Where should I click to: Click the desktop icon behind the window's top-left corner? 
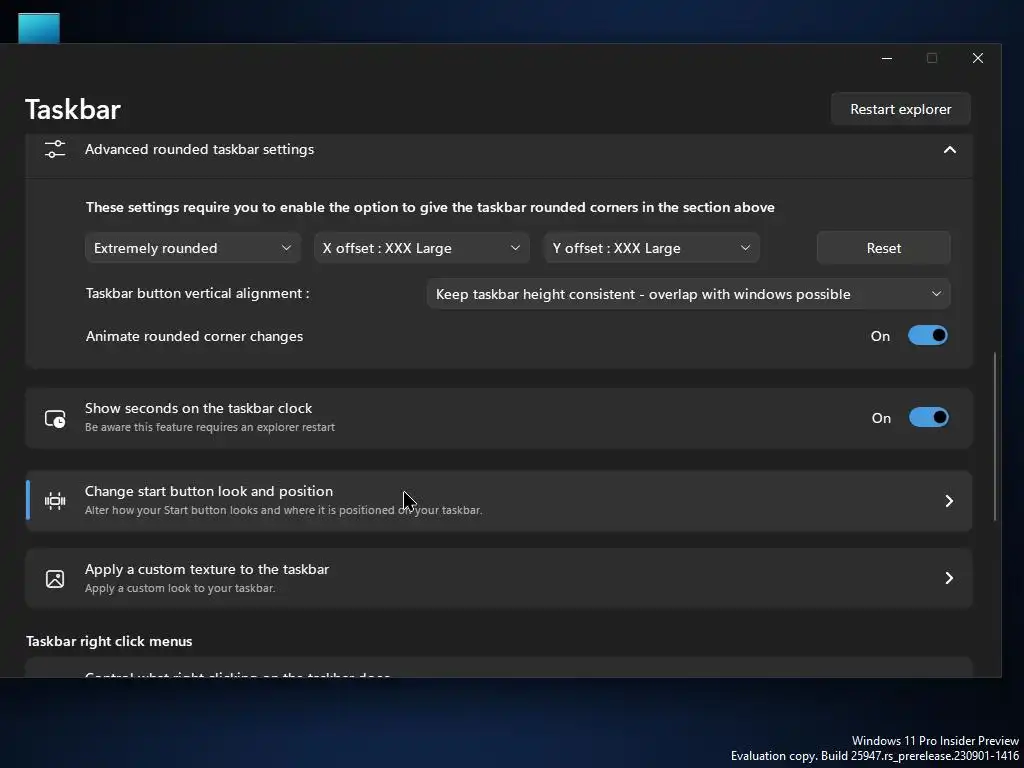(x=39, y=28)
